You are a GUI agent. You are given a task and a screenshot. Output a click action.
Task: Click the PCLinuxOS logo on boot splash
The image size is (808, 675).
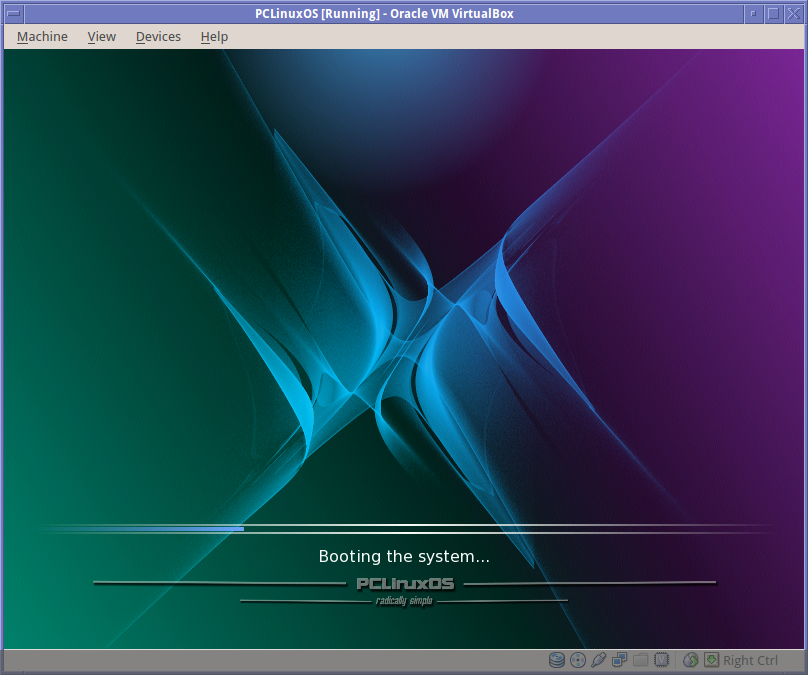pyautogui.click(x=404, y=584)
